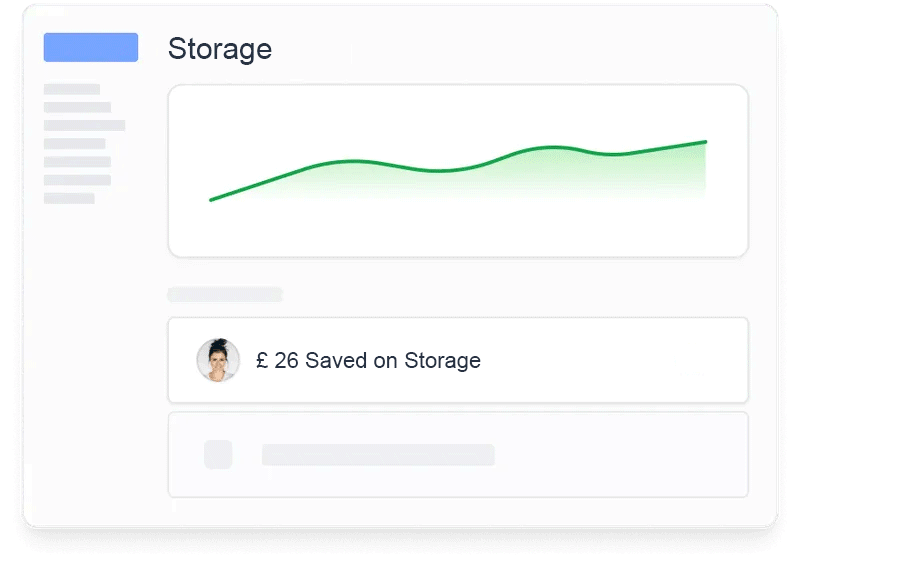This screenshot has height=567, width=909.
Task: Open the third, widest sidebar menu placeholder
Action: pyautogui.click(x=84, y=125)
